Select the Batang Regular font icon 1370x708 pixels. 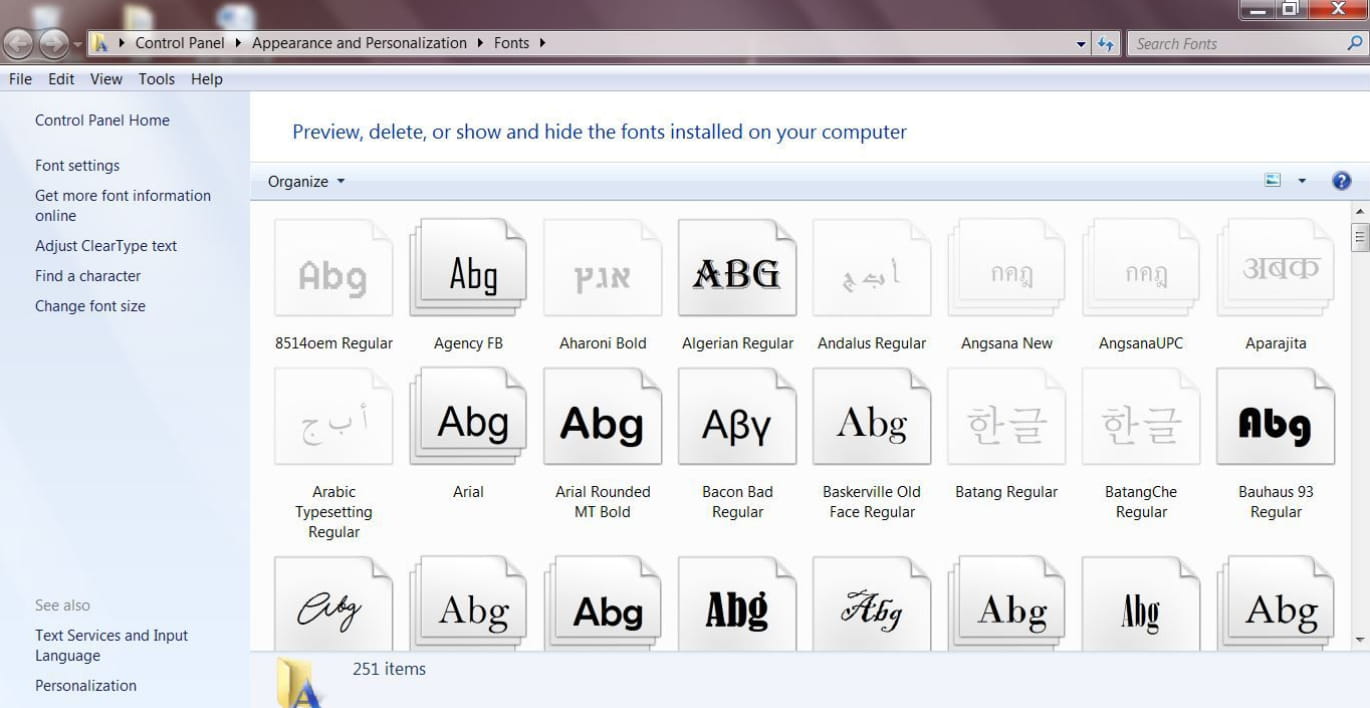1006,417
